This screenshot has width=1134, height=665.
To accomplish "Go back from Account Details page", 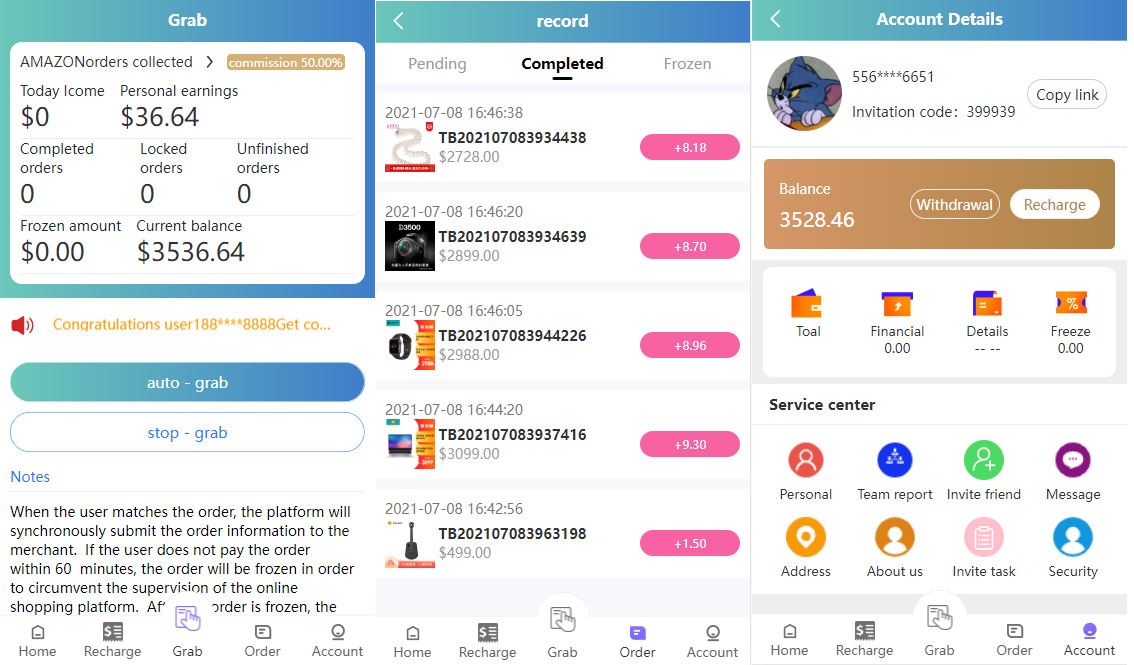I will click(775, 19).
